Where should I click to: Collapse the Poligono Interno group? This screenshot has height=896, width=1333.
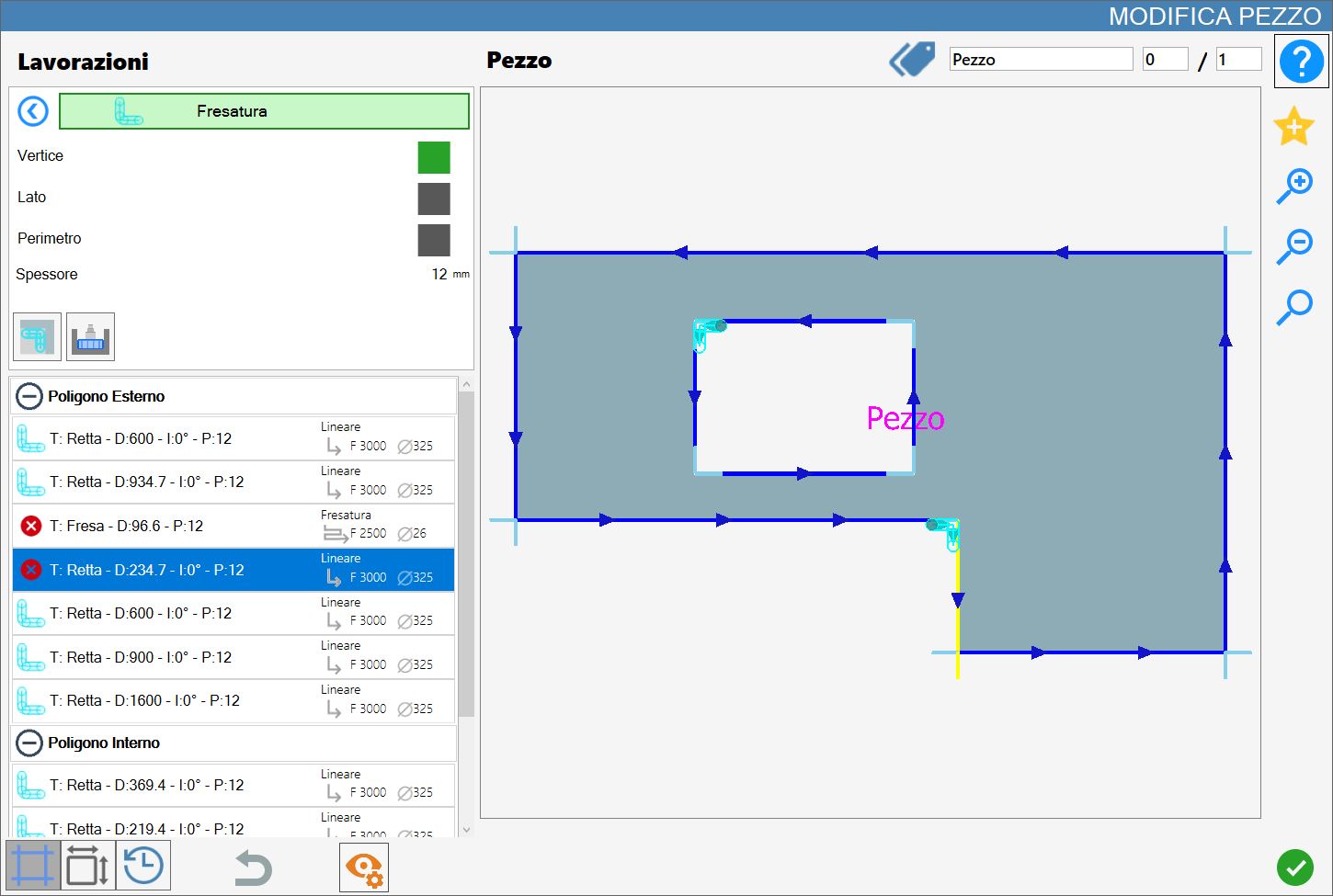pyautogui.click(x=29, y=743)
